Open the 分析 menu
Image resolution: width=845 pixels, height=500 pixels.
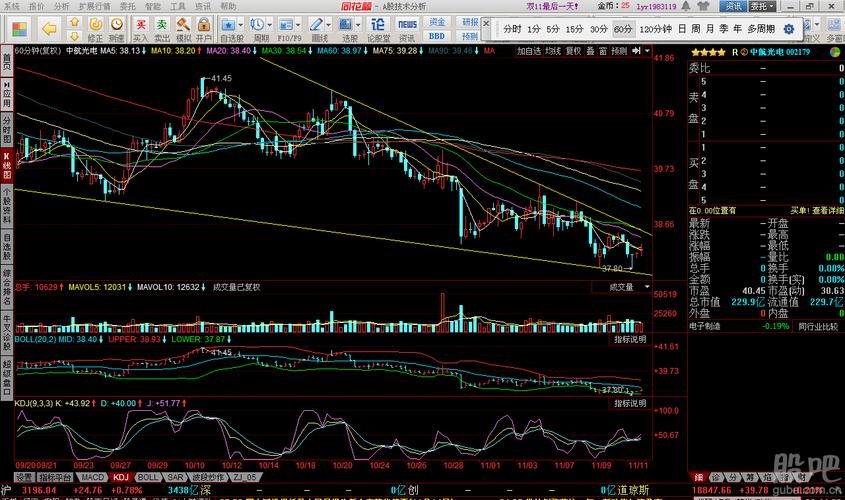coord(62,6)
